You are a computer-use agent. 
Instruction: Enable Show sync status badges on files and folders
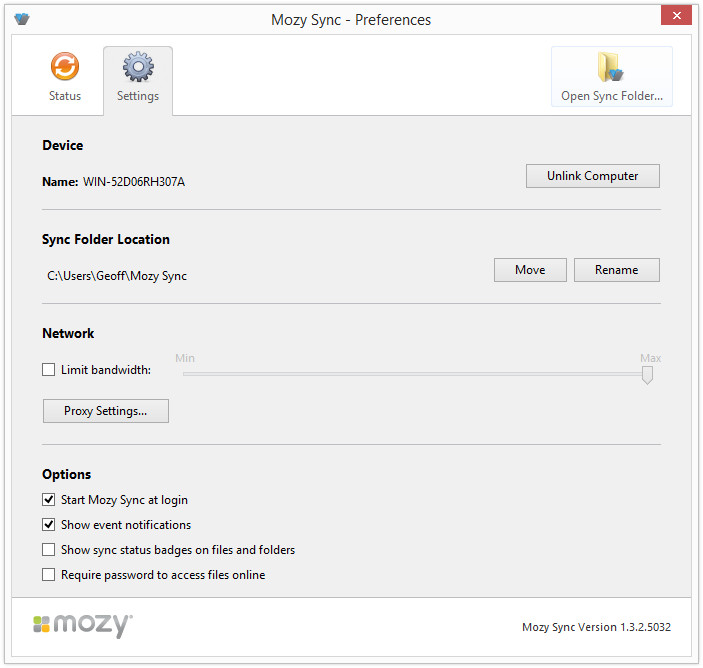(48, 550)
